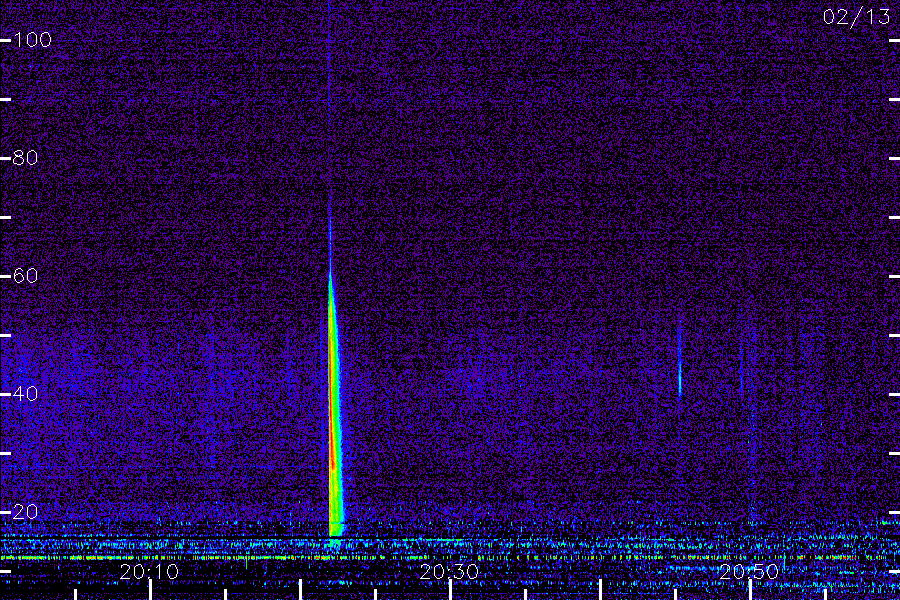Click the 100 frequency axis label

[32, 40]
